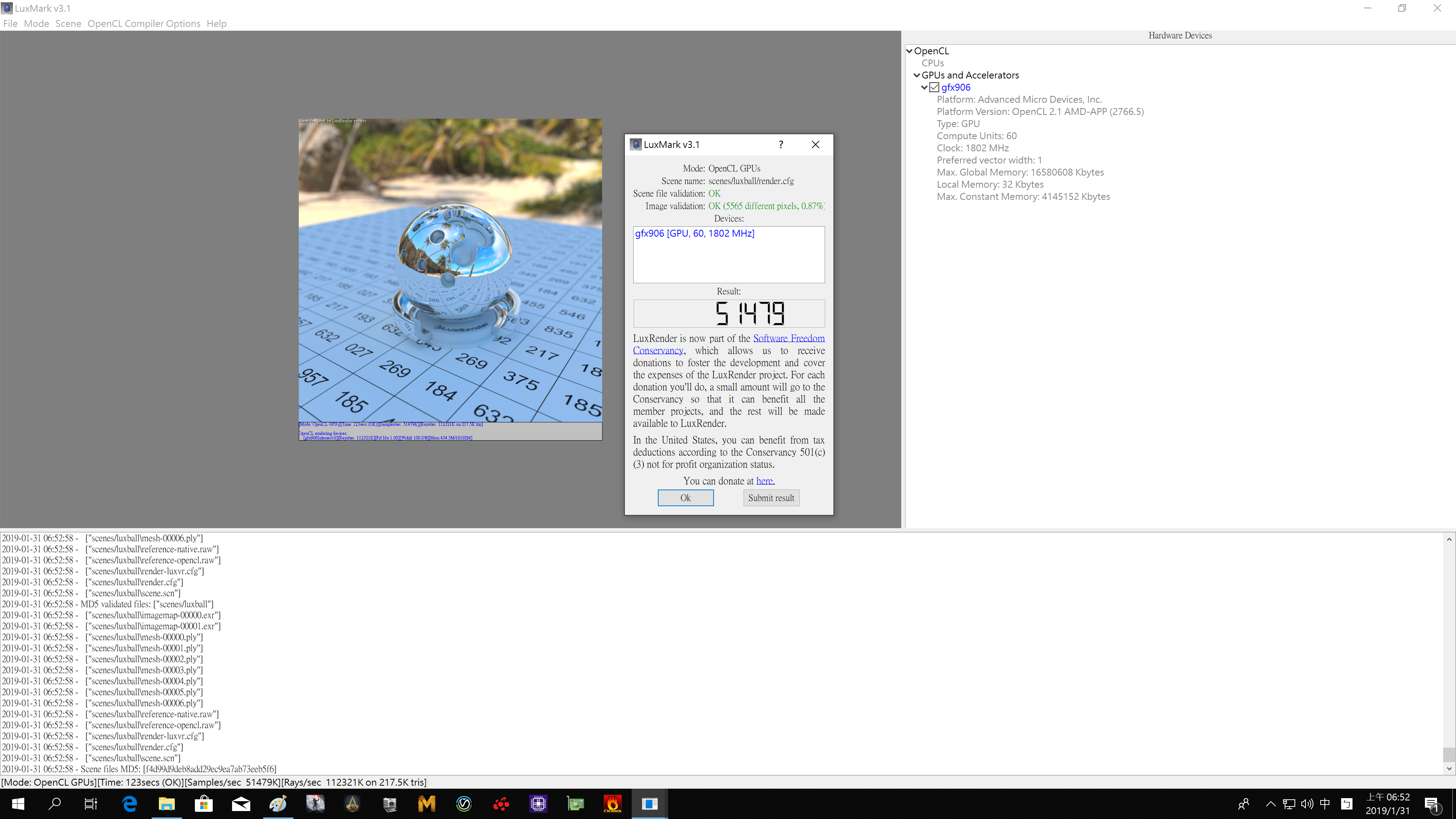The image size is (1456, 819).
Task: Open the Windows Start menu
Action: tap(17, 804)
